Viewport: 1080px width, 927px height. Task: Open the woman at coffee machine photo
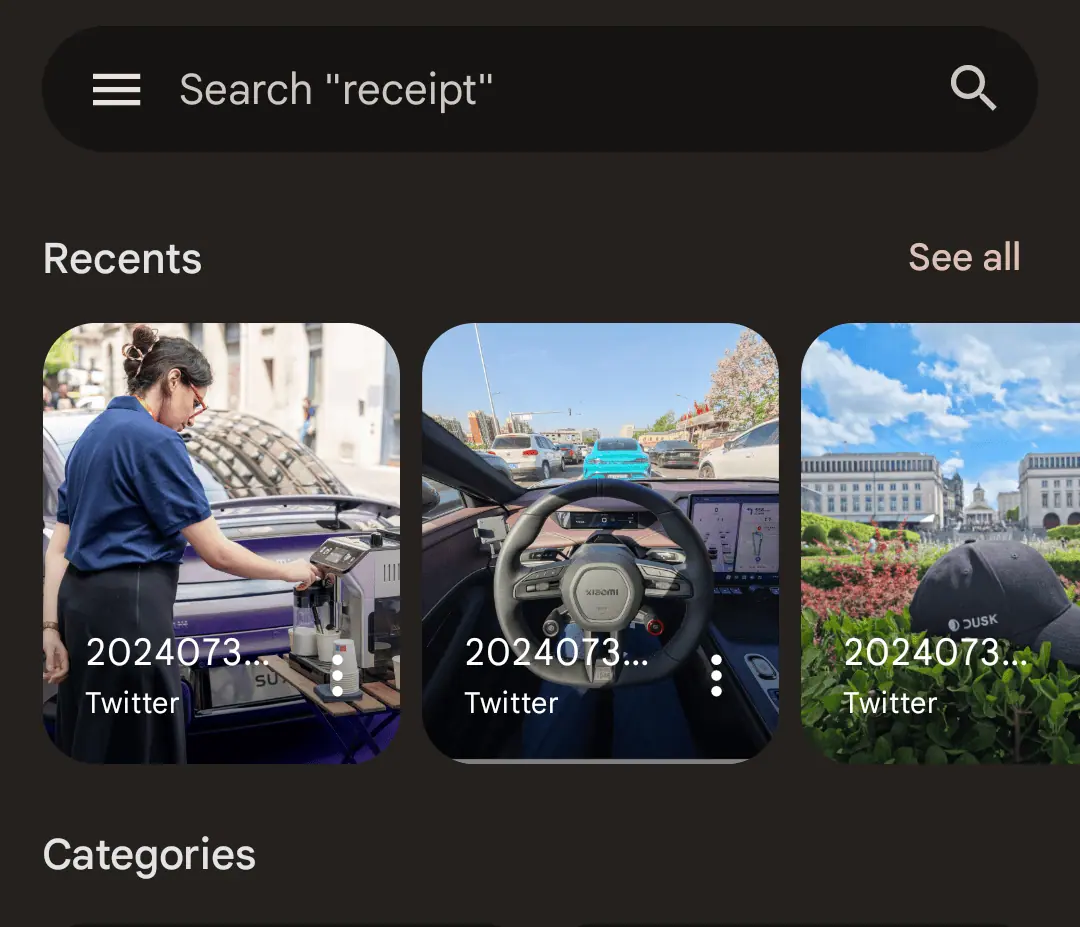[x=221, y=543]
